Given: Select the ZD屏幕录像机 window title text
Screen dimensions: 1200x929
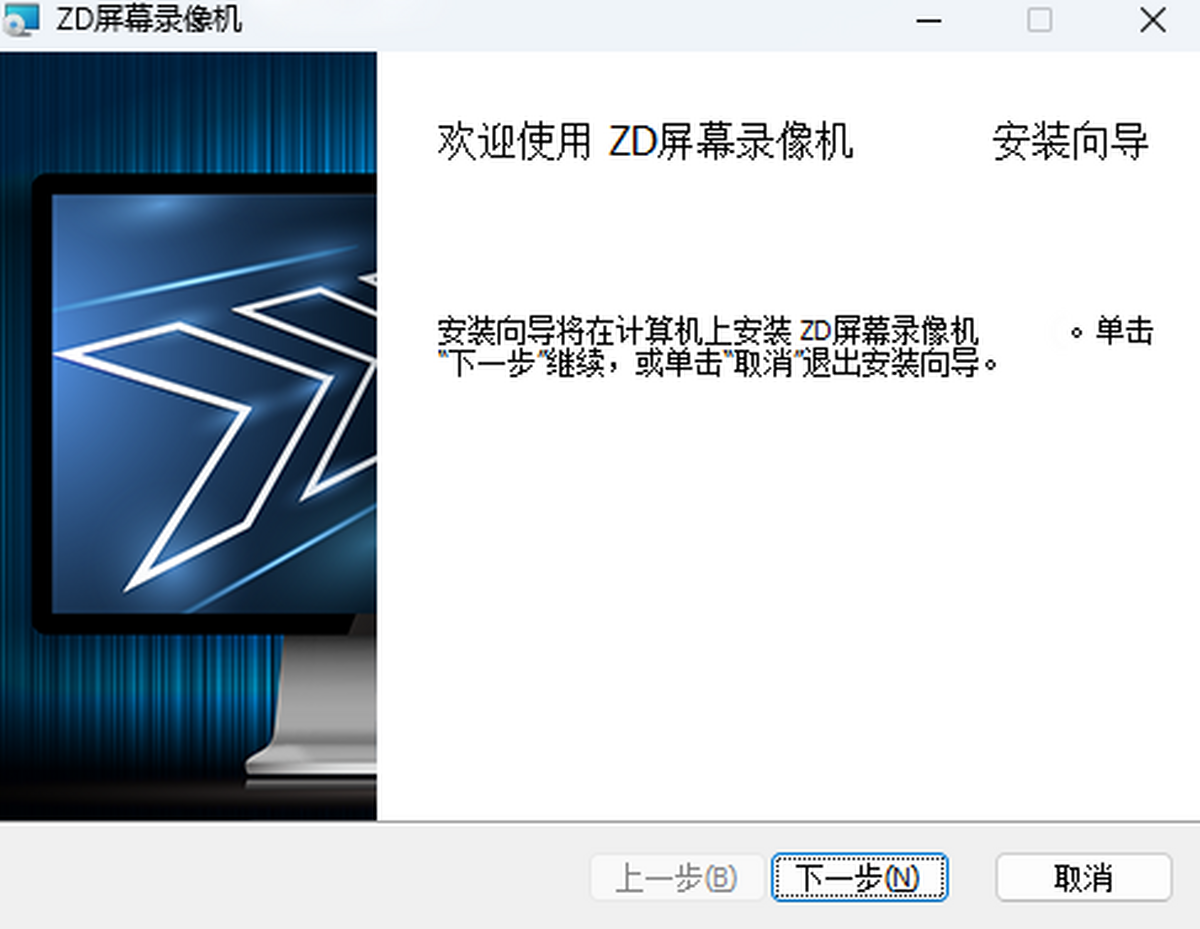Looking at the screenshot, I should pos(148,19).
